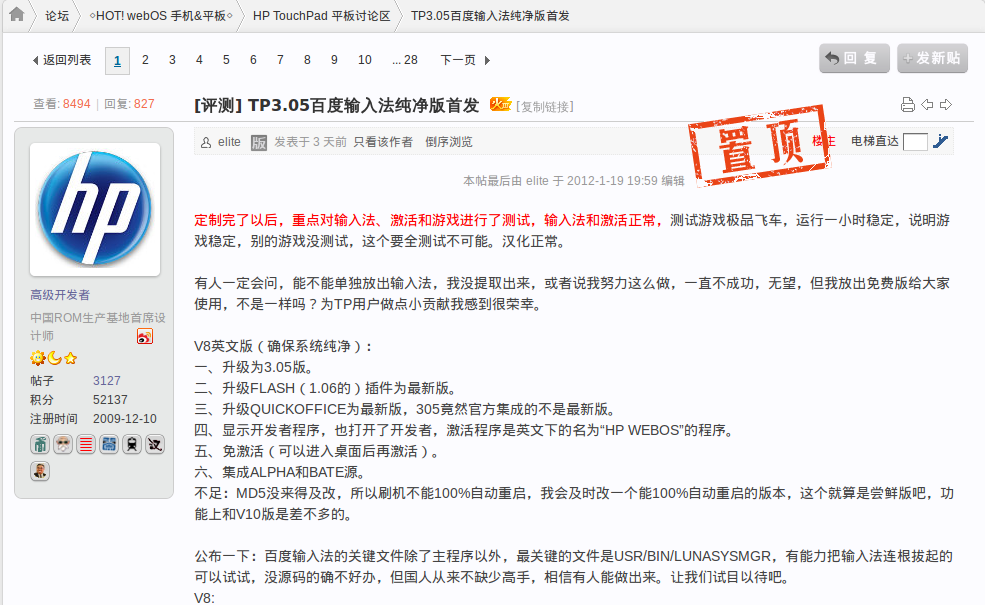Open the 高级开发者 user group link
Screen dimensions: 985x605
60,295
